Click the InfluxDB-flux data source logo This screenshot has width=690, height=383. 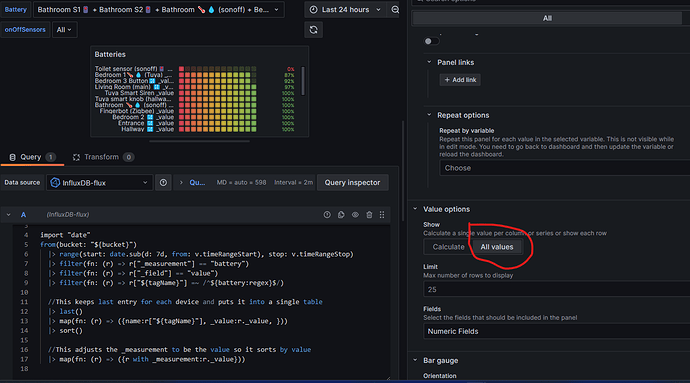point(55,183)
